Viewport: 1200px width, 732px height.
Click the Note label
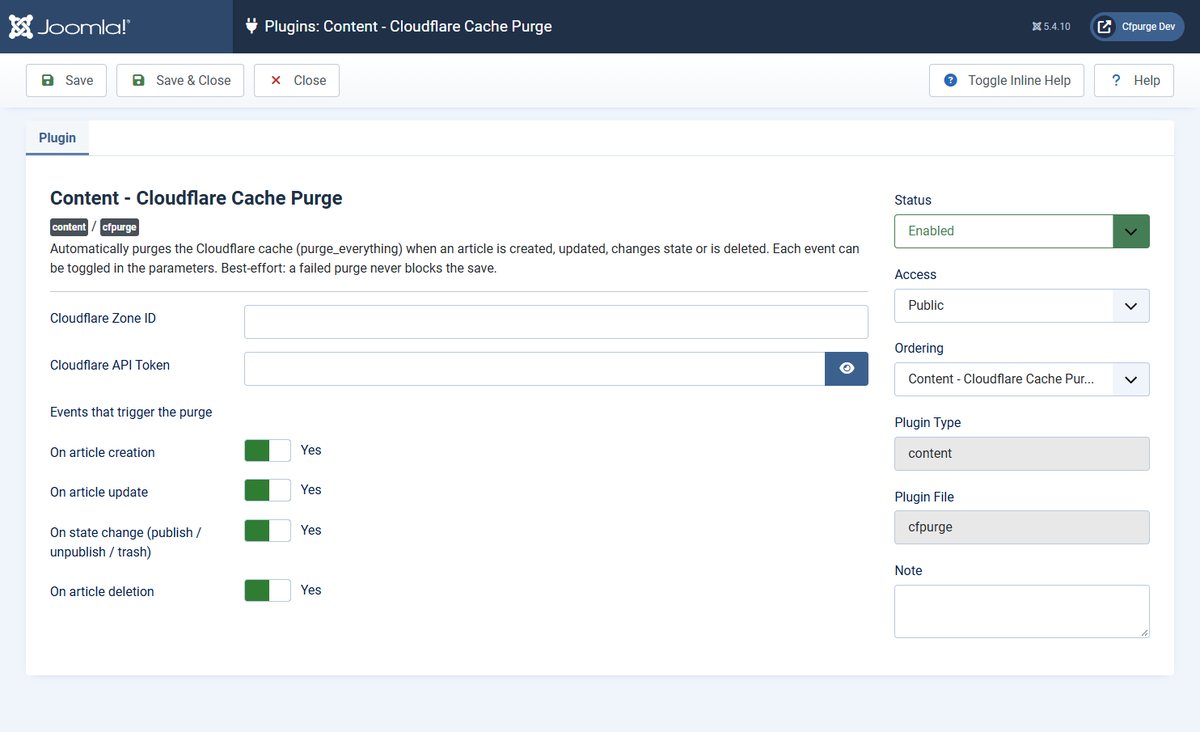tap(908, 570)
